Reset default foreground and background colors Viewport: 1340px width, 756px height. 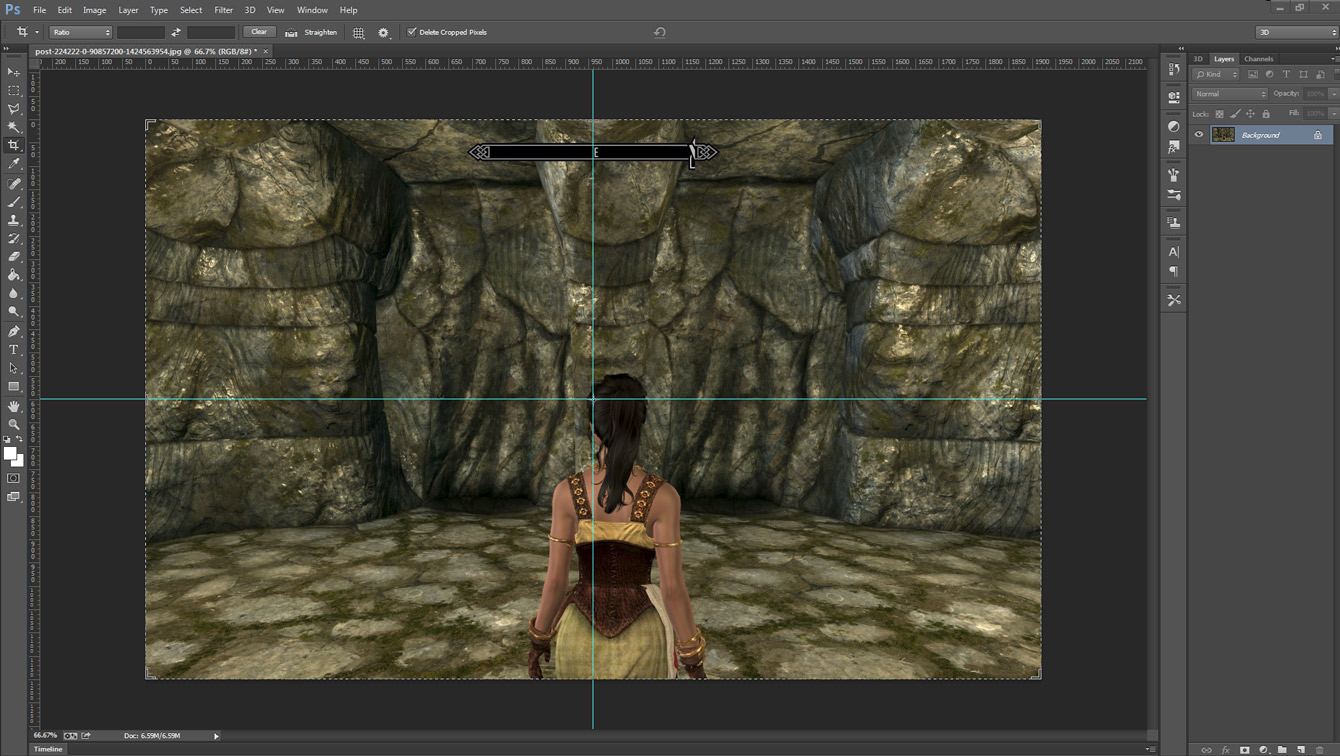coord(7,439)
